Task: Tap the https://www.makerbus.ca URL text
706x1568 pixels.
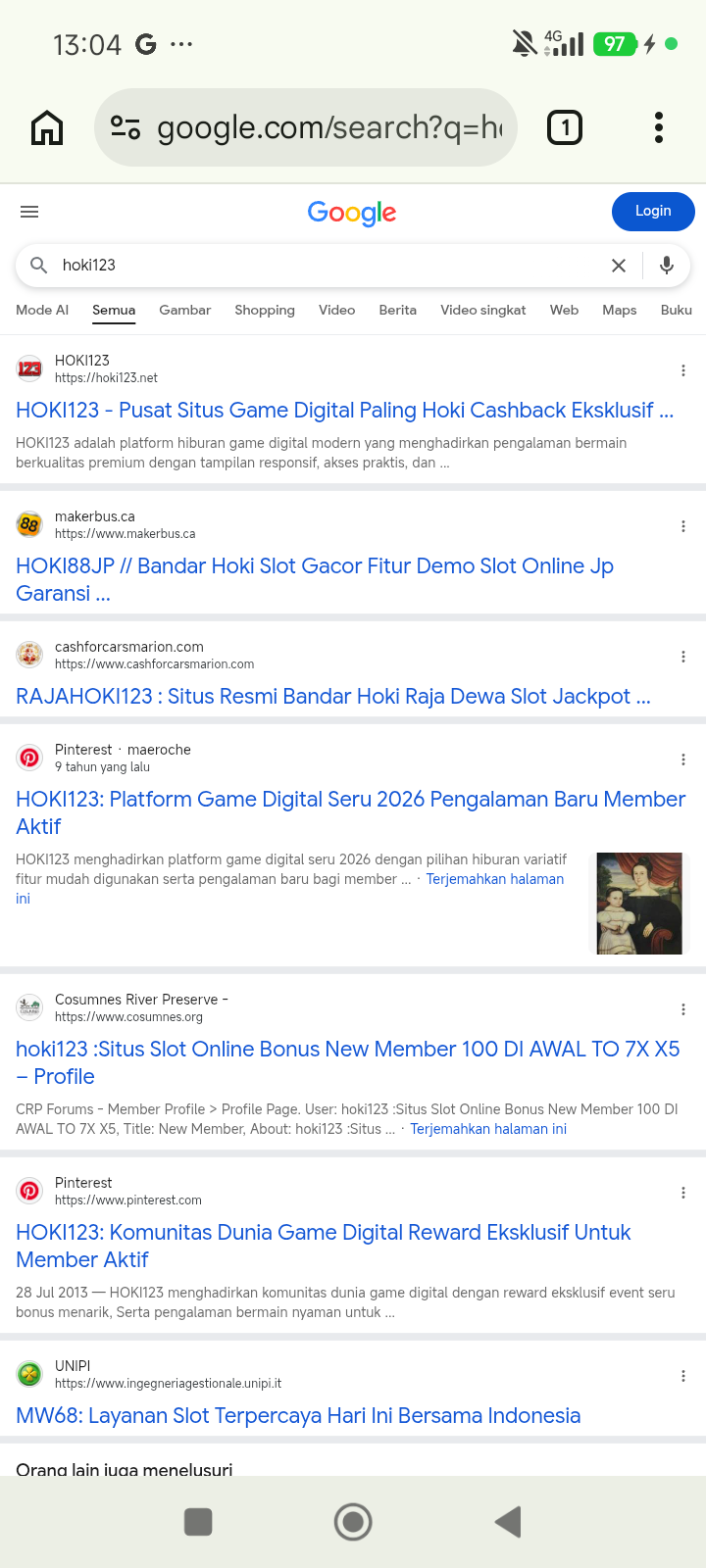Action: point(126,534)
